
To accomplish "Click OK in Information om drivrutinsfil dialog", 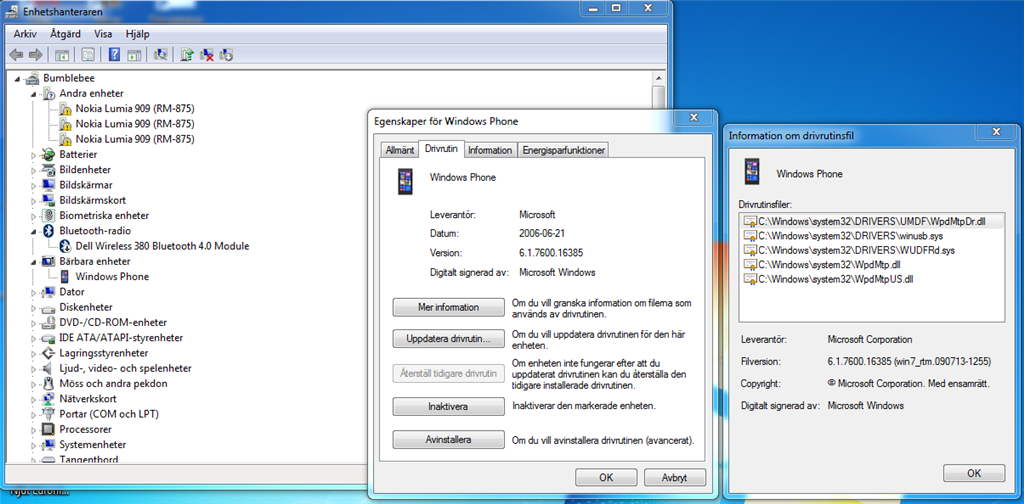I will tap(974, 473).
